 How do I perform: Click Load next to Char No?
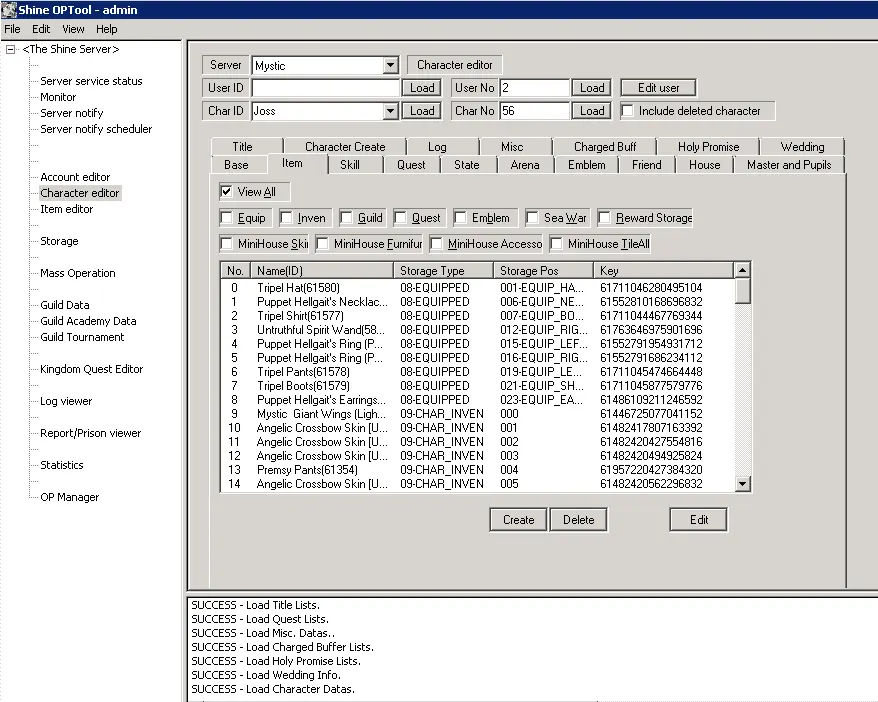click(592, 111)
